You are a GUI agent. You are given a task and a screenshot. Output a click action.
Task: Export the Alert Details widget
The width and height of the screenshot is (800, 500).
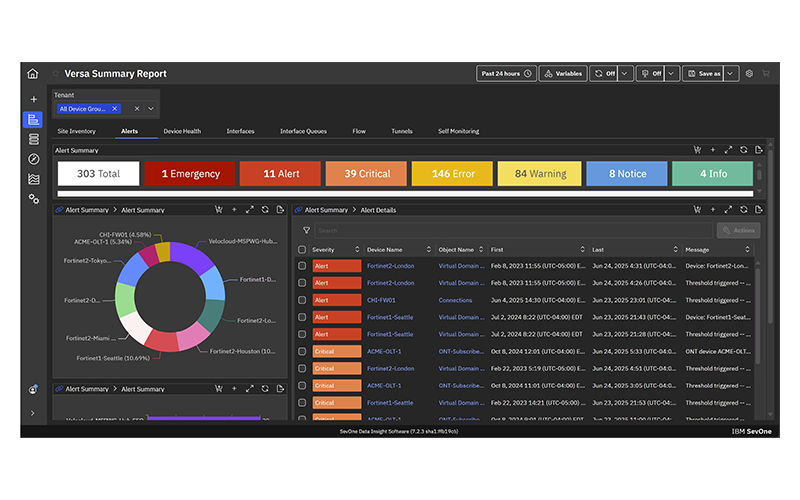click(759, 210)
